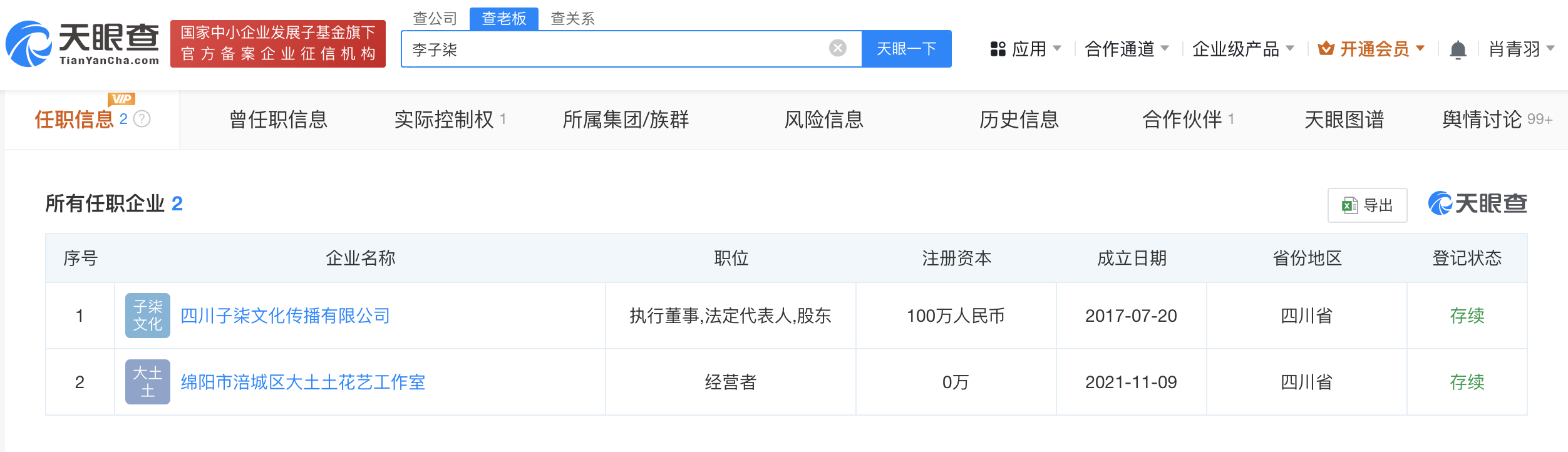Select the 查老板 search tab

coord(503,19)
